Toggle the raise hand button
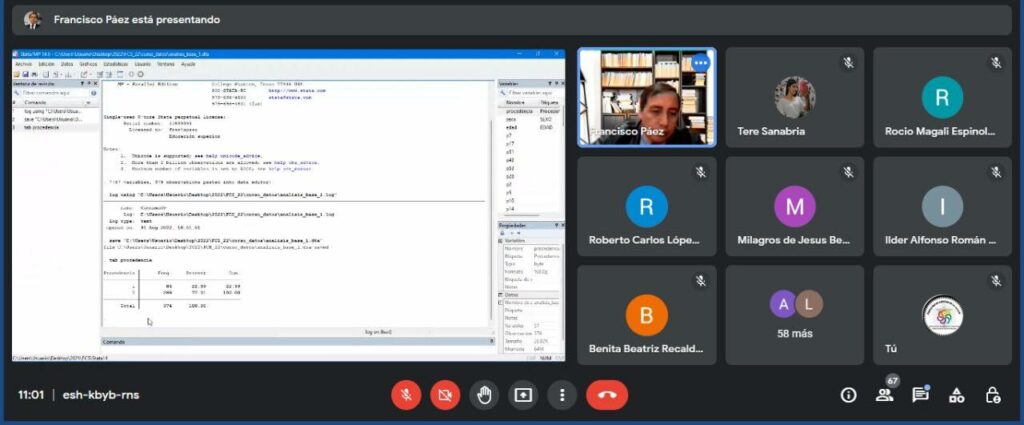 (484, 395)
